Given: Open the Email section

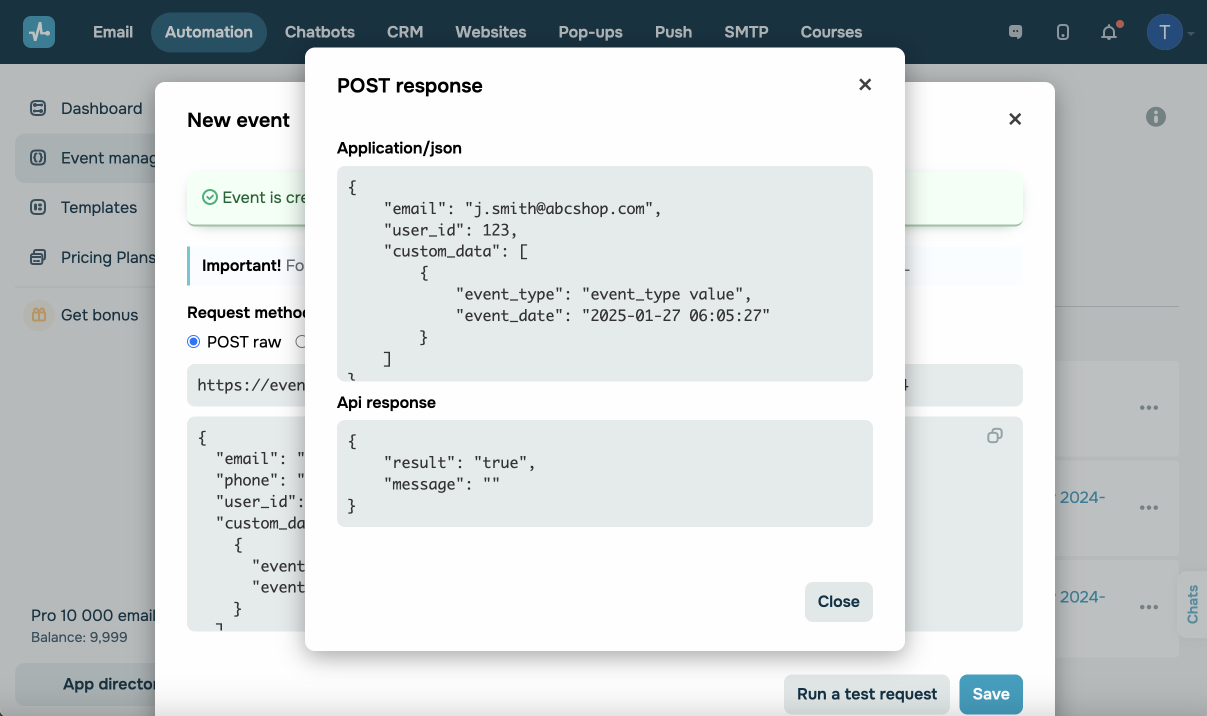Looking at the screenshot, I should [x=113, y=32].
